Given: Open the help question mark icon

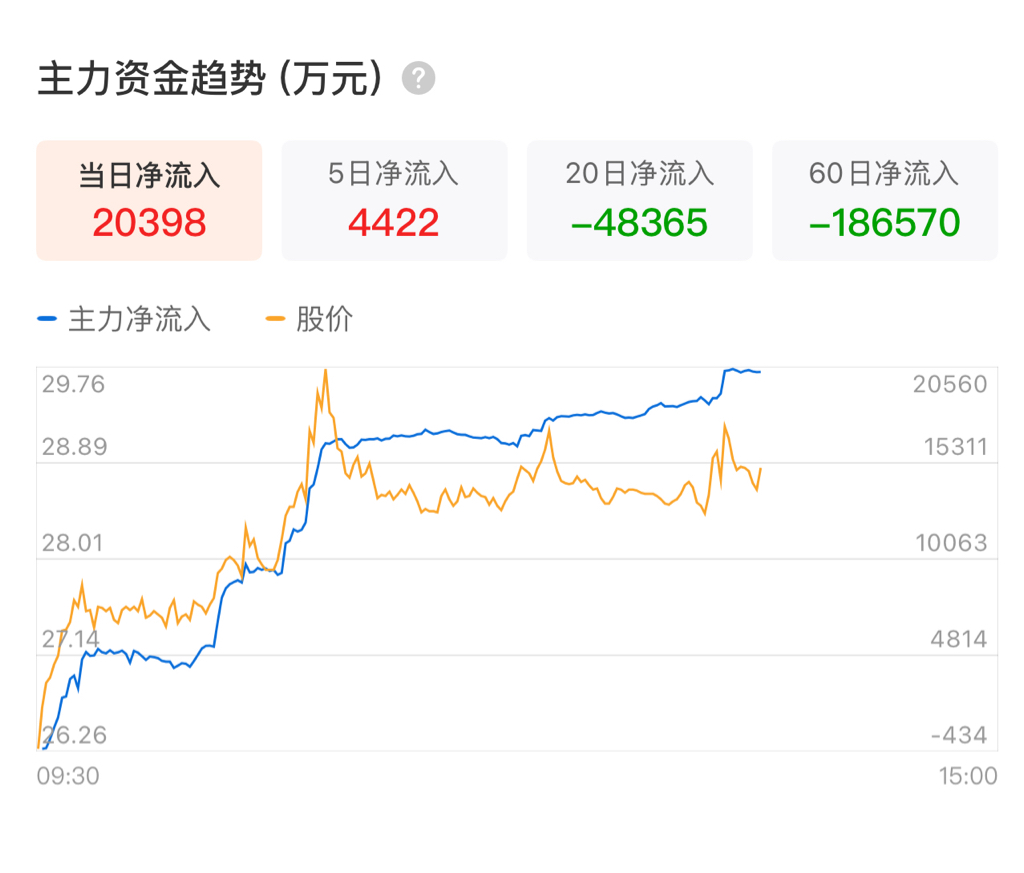Looking at the screenshot, I should pos(418,78).
